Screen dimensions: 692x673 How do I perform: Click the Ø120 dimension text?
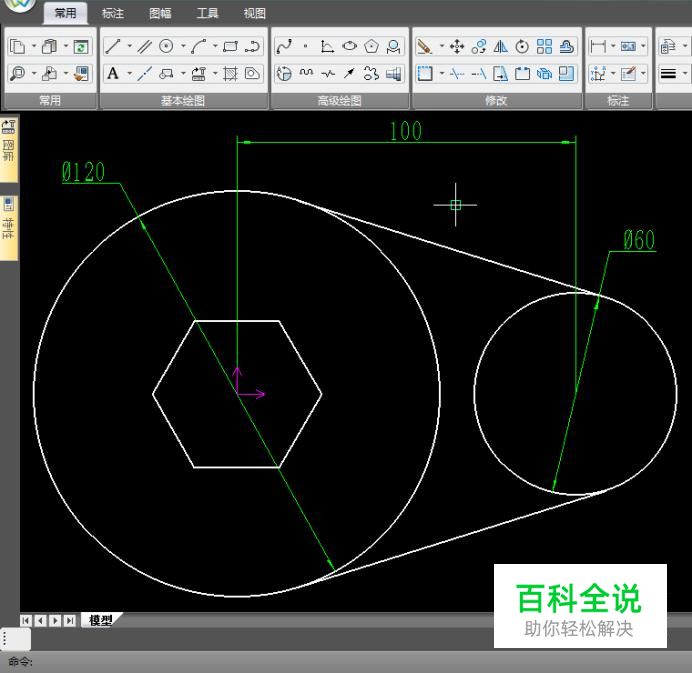click(83, 172)
